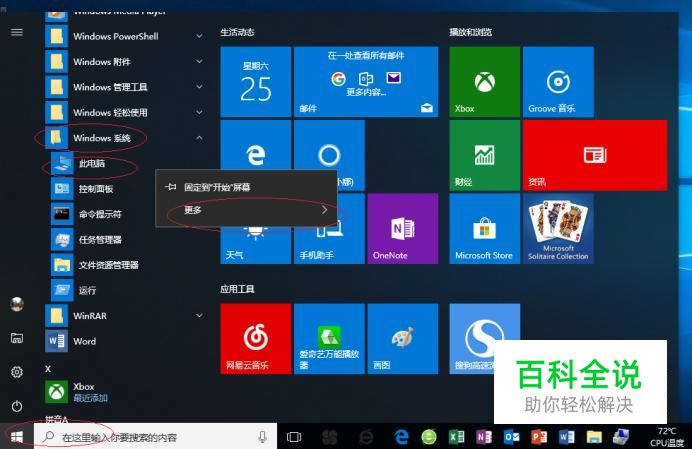Open Microsoft Edge tile
Screen dimensions: 692x449
click(x=256, y=145)
